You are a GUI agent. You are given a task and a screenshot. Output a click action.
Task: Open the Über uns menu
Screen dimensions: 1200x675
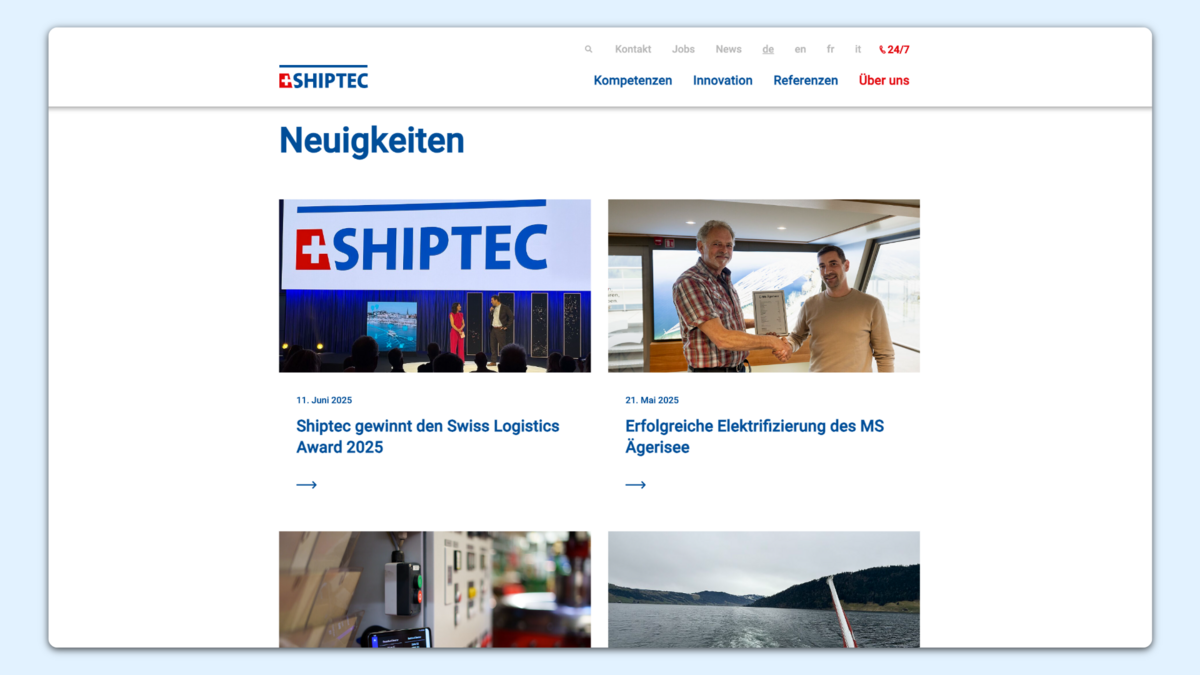884,80
